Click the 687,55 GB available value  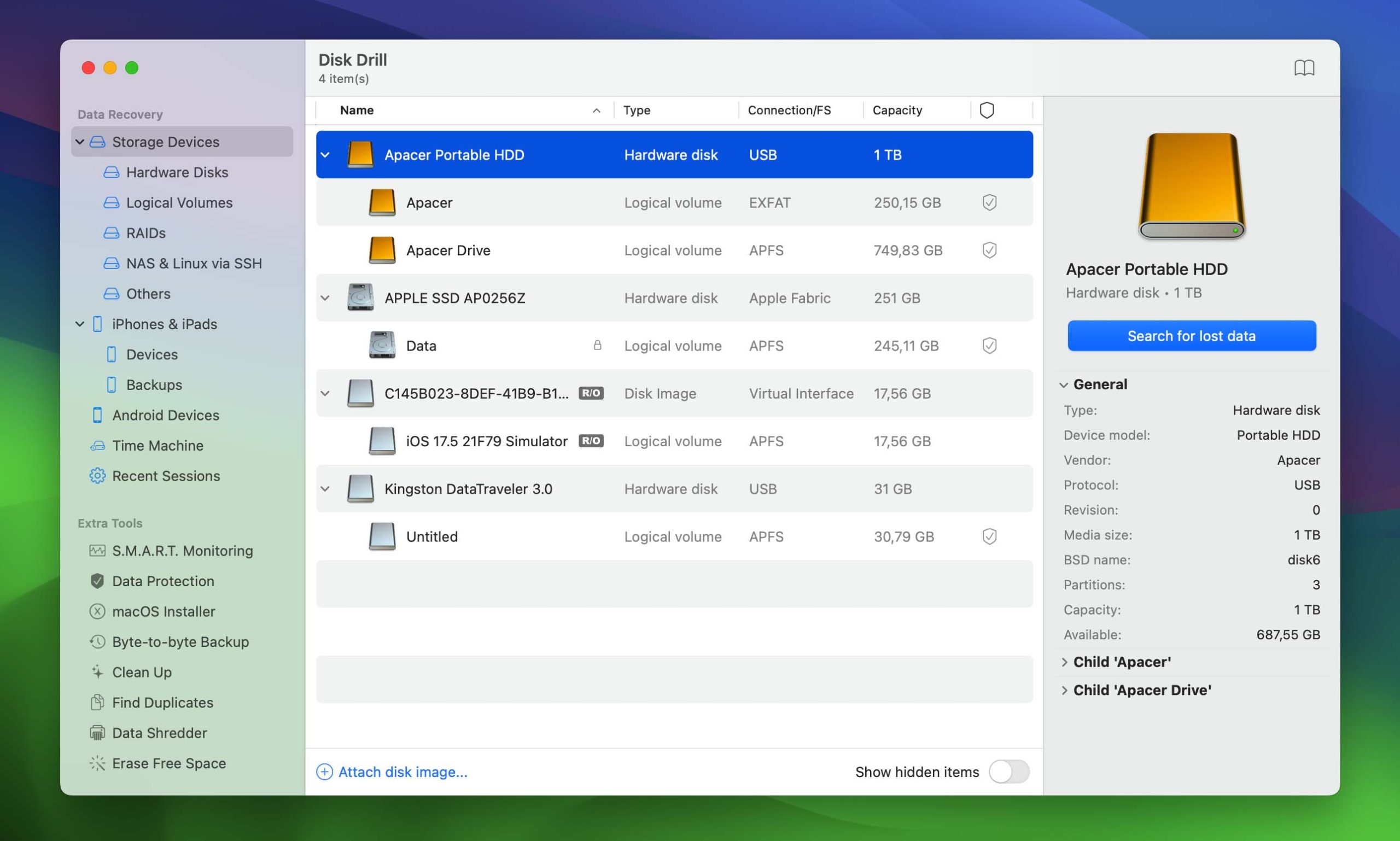tap(1288, 635)
